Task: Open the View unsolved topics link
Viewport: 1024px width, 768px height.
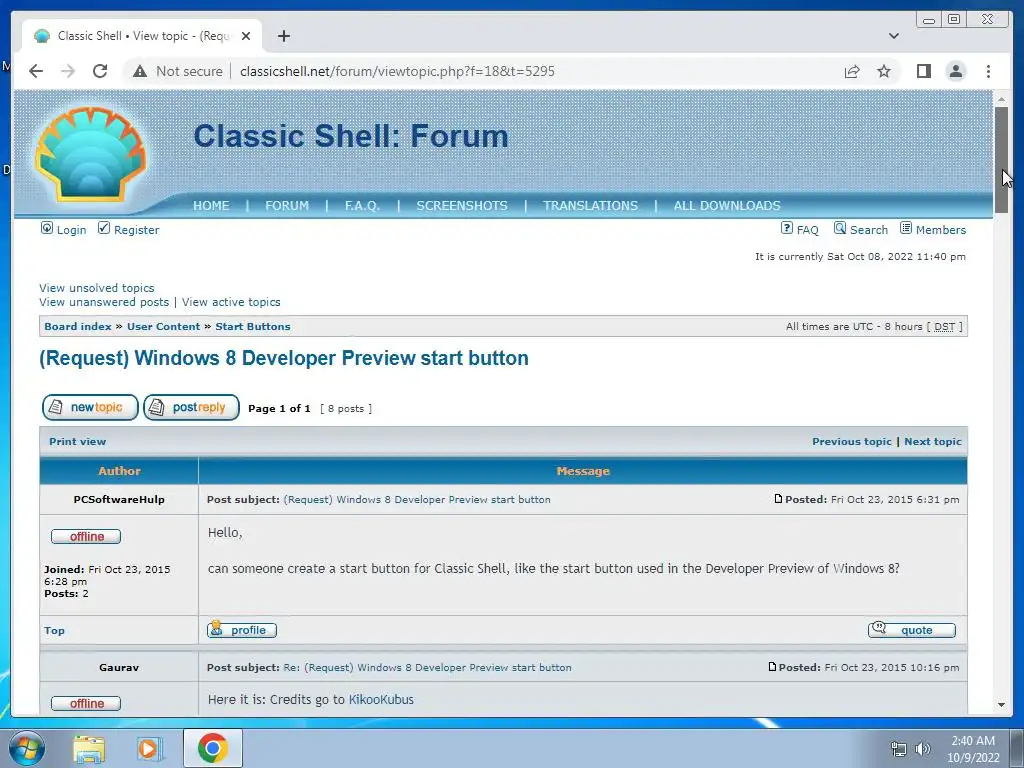Action: [97, 288]
